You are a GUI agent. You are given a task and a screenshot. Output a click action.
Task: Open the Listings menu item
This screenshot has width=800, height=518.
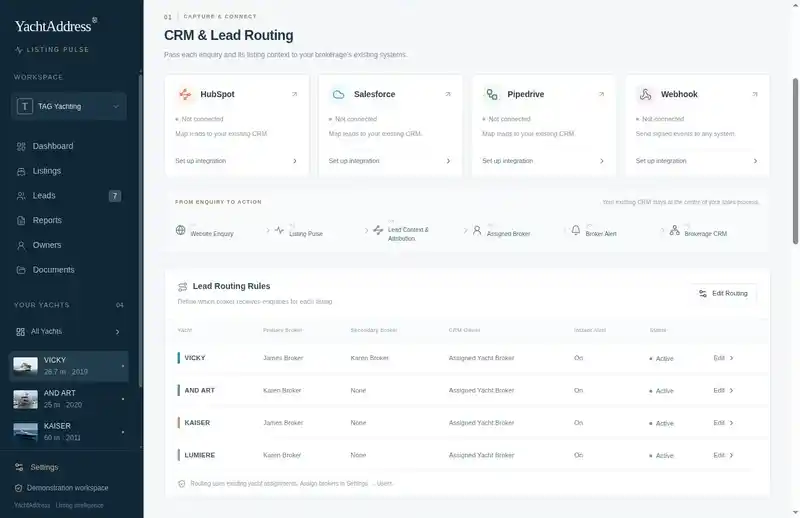[x=47, y=171]
